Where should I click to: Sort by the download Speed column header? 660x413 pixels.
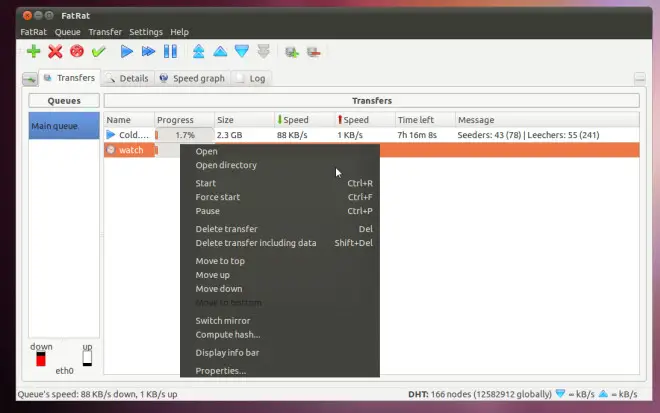(x=305, y=120)
